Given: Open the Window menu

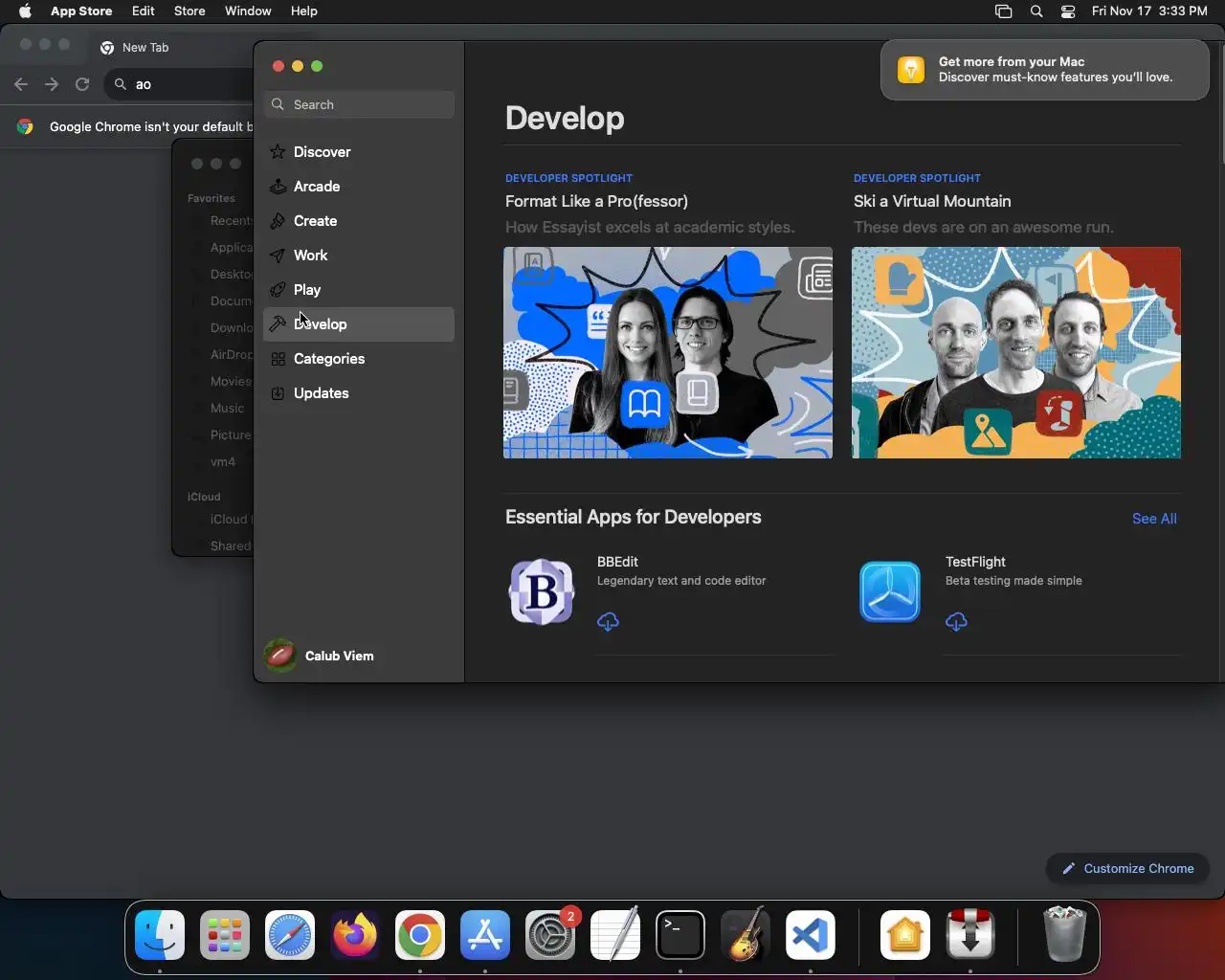Looking at the screenshot, I should point(248,11).
